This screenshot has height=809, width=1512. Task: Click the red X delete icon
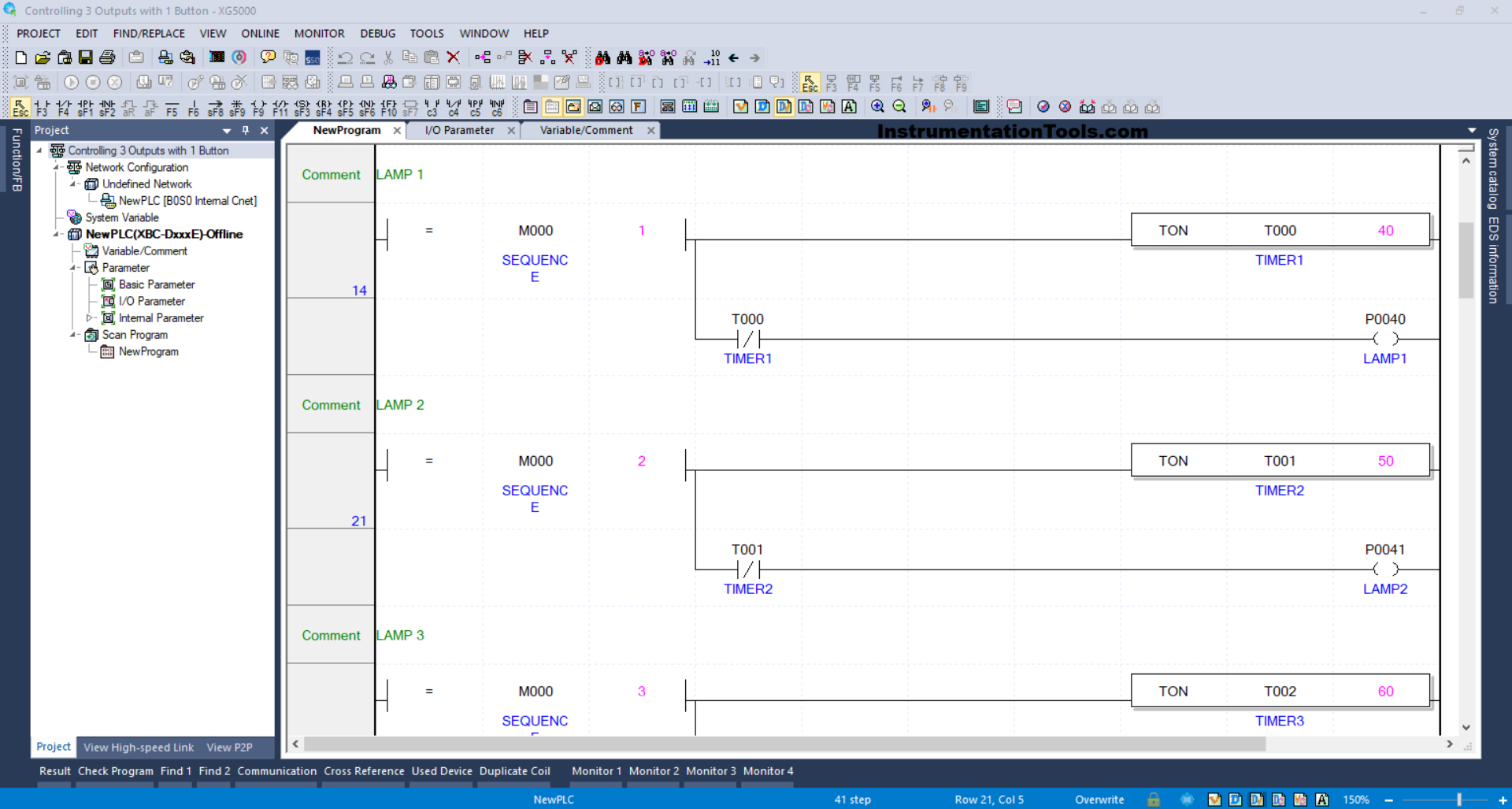point(453,58)
